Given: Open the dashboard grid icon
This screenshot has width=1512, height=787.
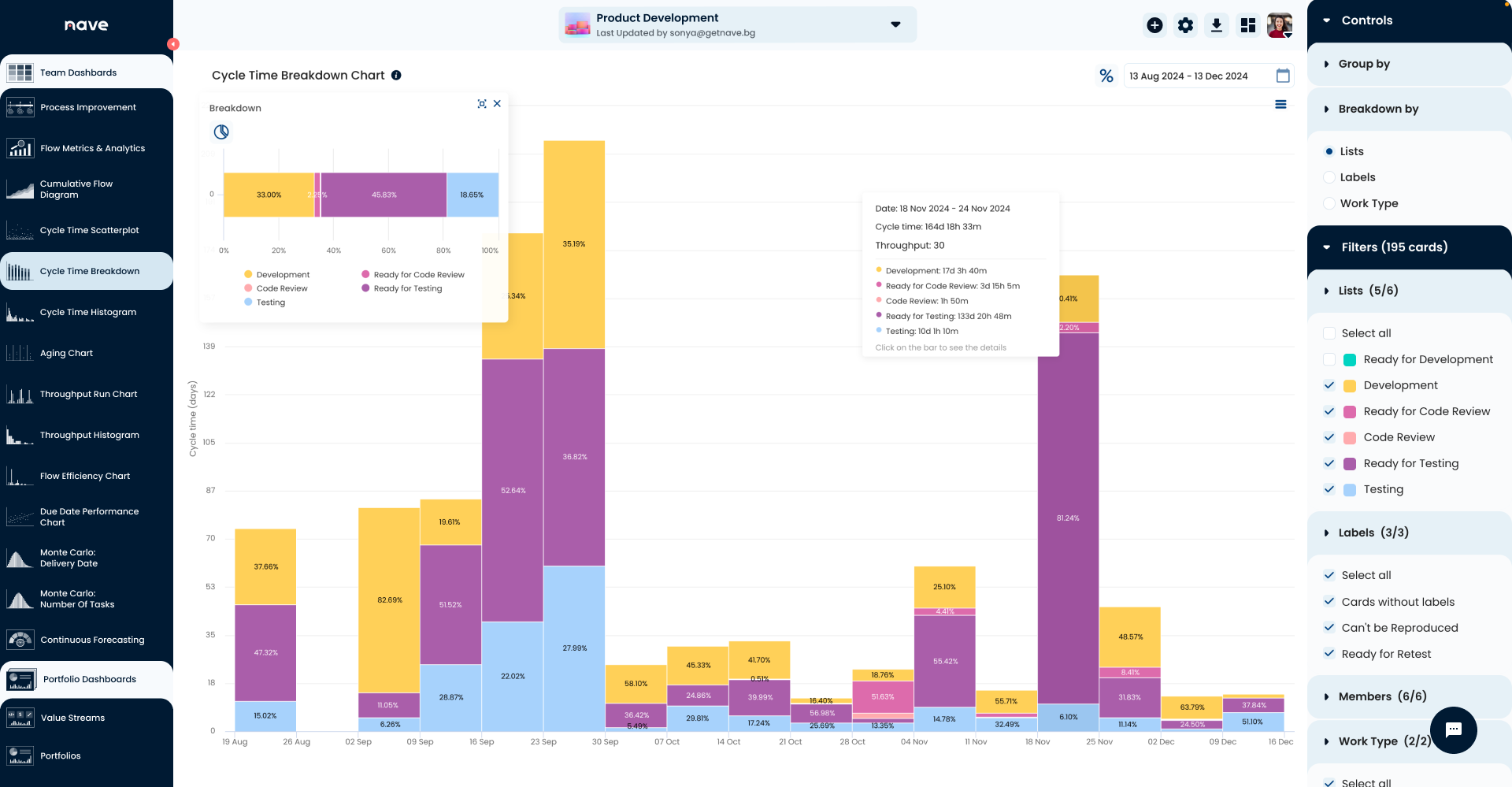Looking at the screenshot, I should (1248, 25).
